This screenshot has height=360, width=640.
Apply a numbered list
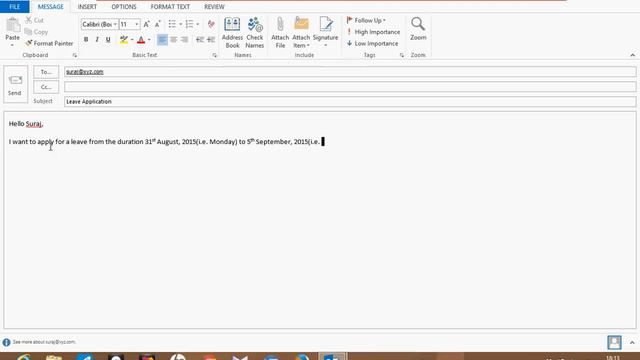pos(189,24)
